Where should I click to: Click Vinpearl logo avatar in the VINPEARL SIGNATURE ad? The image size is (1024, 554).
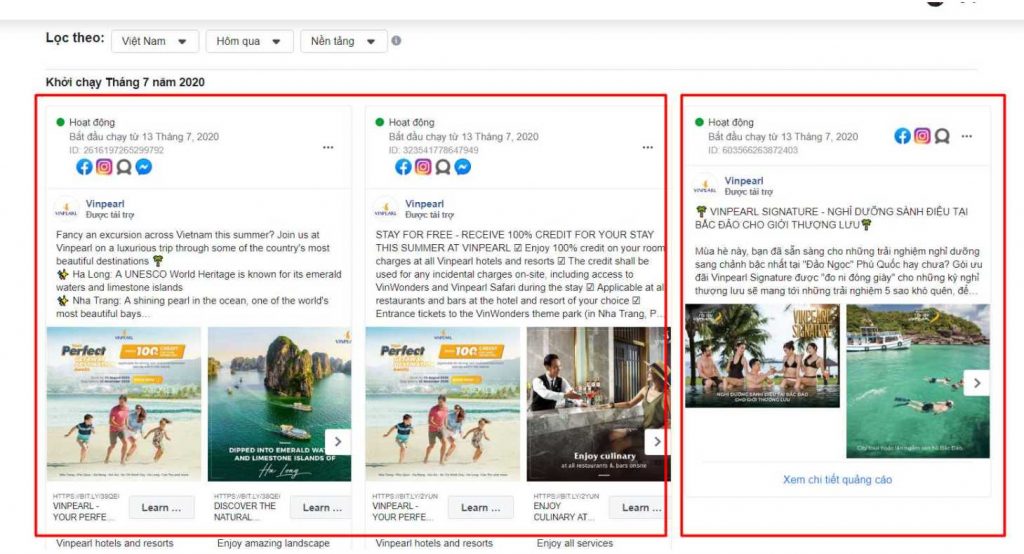tap(705, 186)
